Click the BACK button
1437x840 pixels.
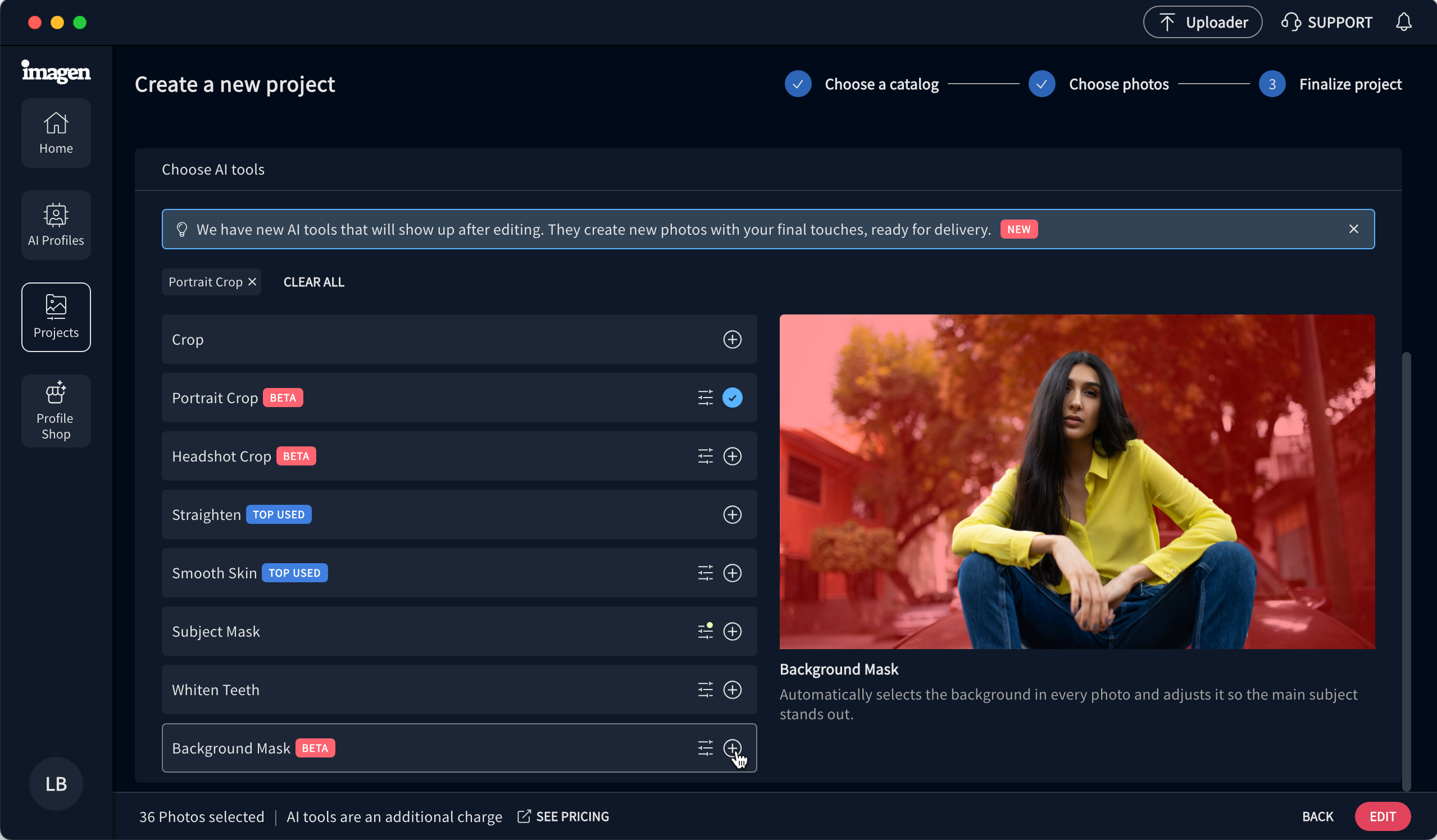pos(1317,816)
